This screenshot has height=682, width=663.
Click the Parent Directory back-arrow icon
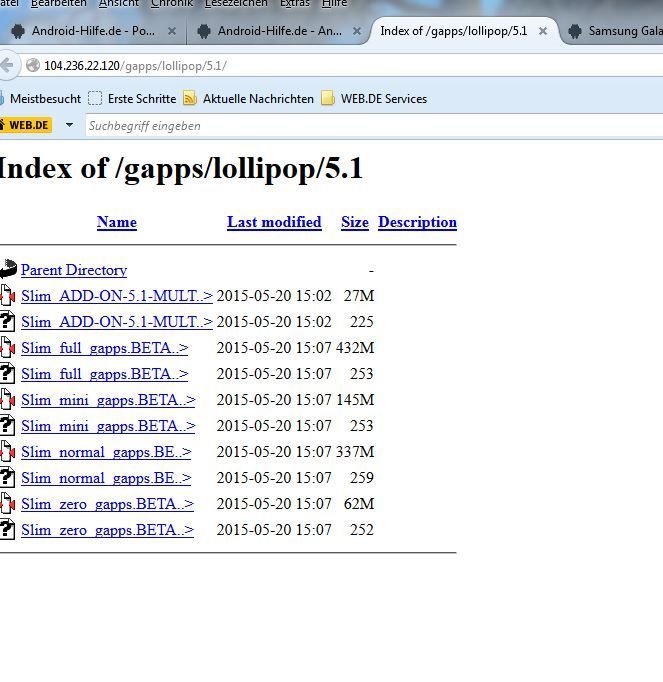pos(8,269)
